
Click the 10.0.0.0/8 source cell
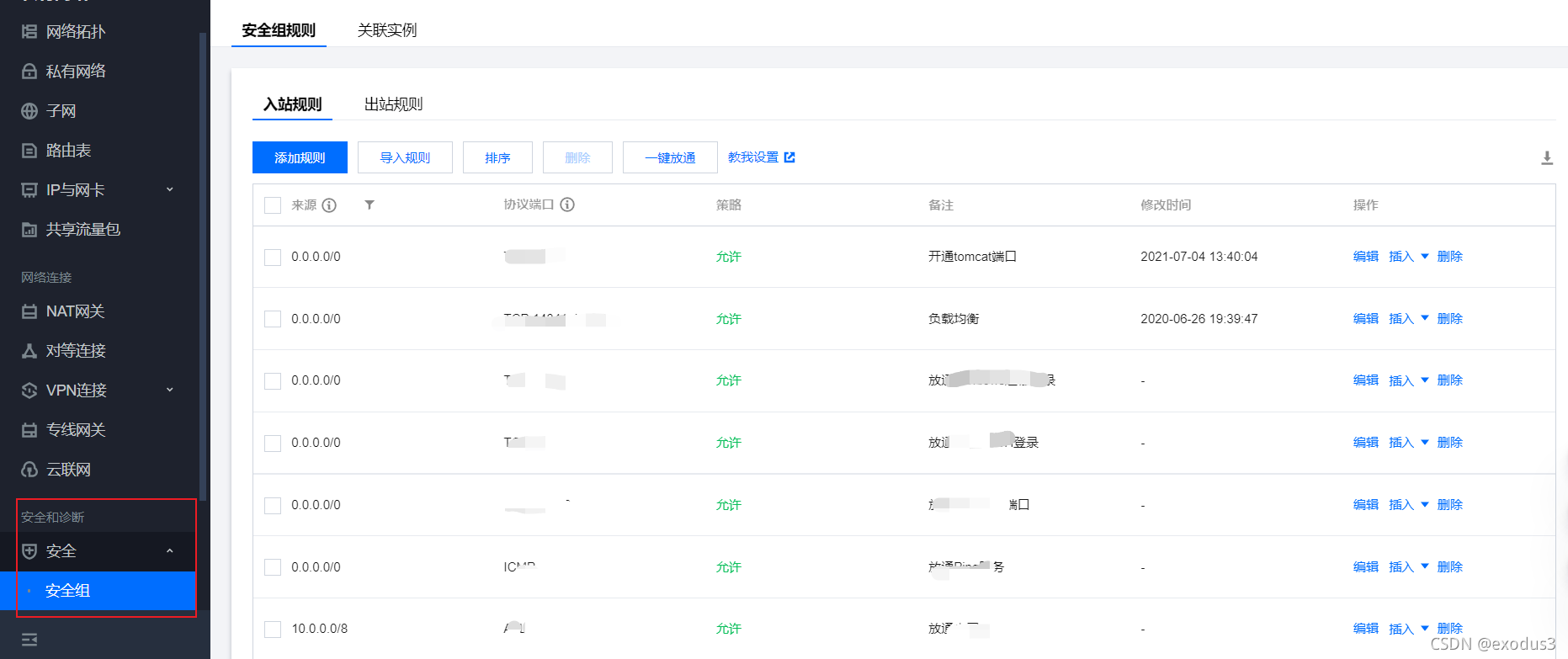pyautogui.click(x=320, y=629)
